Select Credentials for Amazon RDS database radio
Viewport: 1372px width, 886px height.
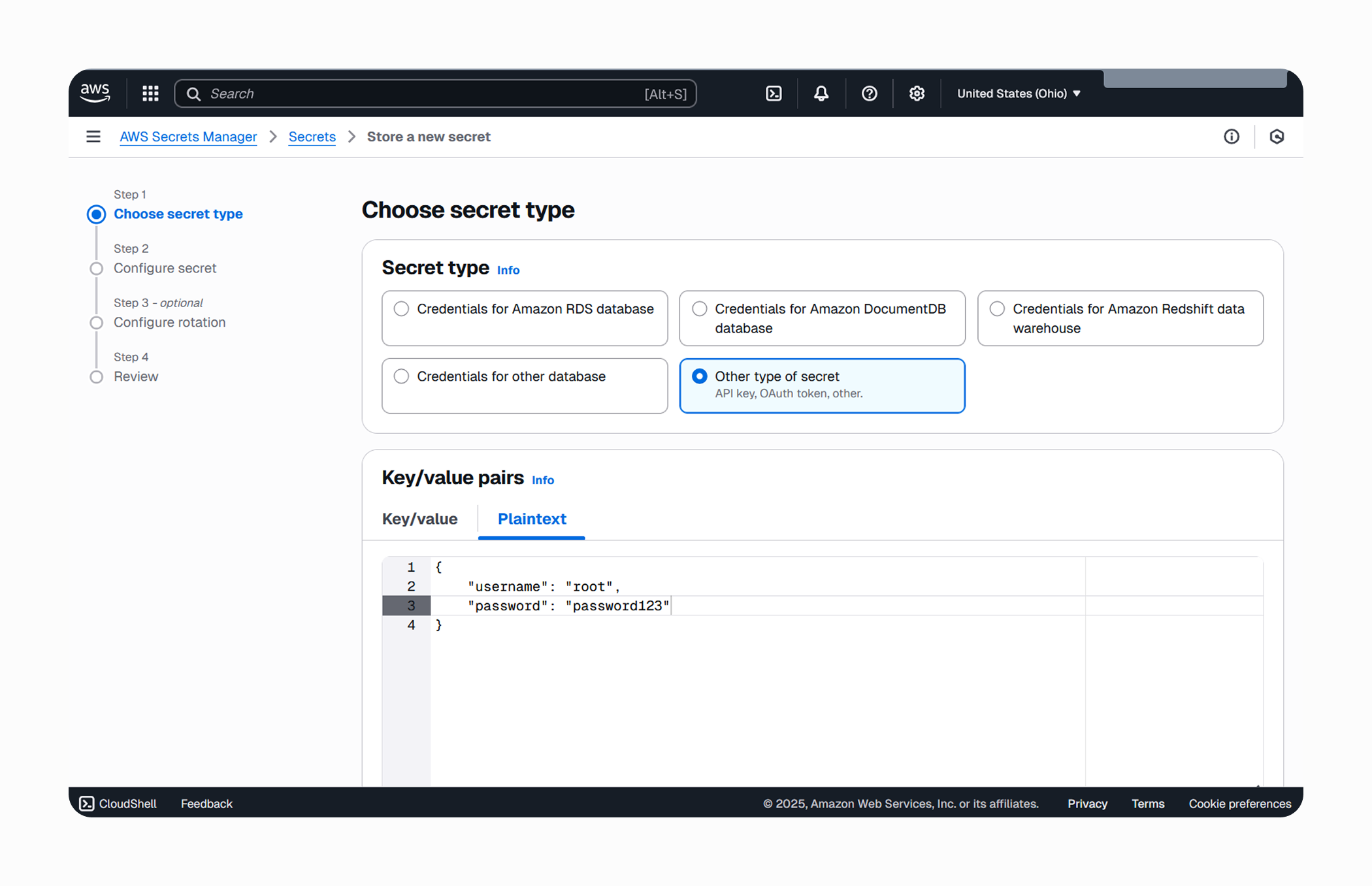tap(401, 308)
